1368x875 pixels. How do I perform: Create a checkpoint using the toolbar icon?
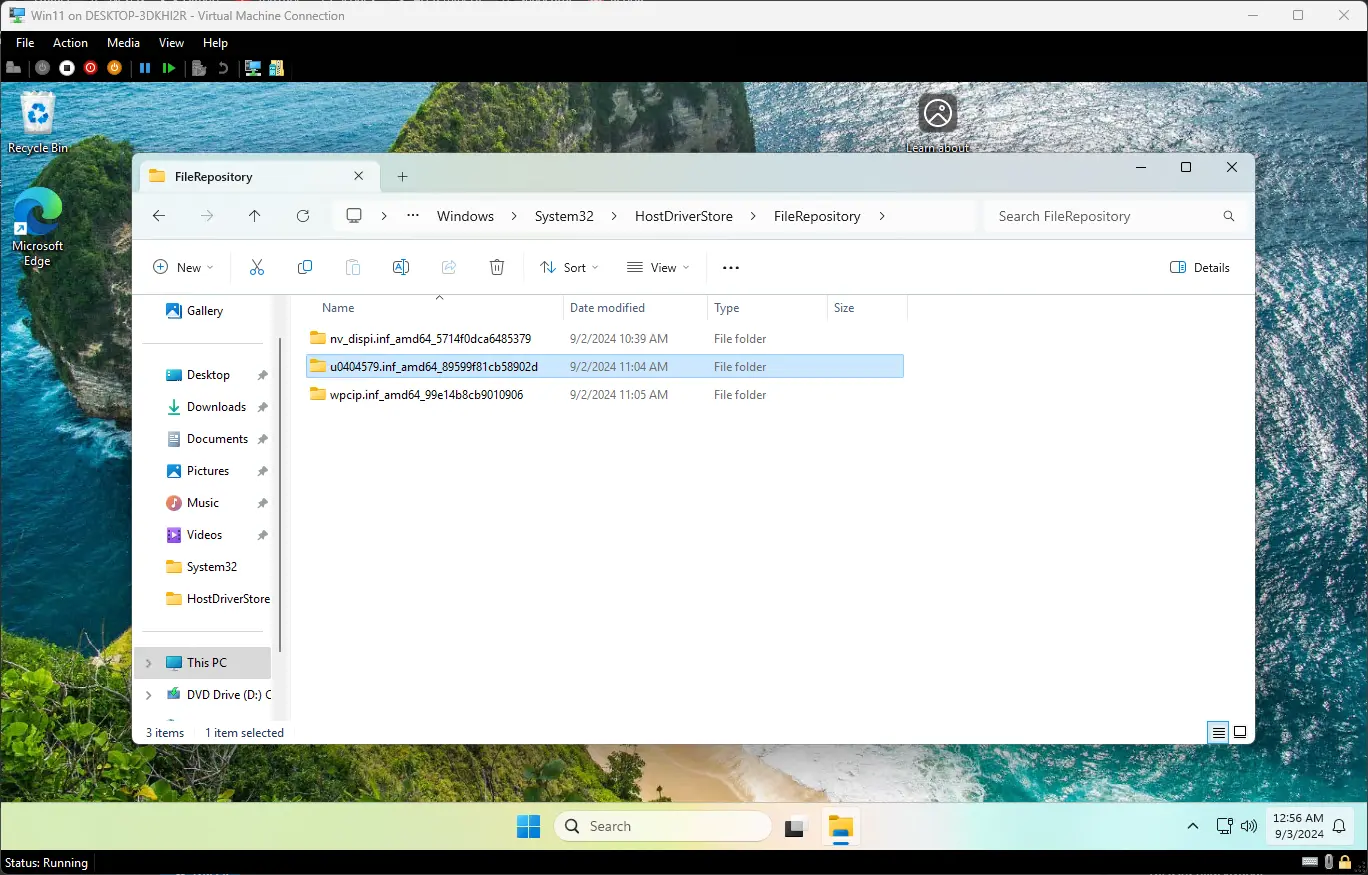coord(199,68)
